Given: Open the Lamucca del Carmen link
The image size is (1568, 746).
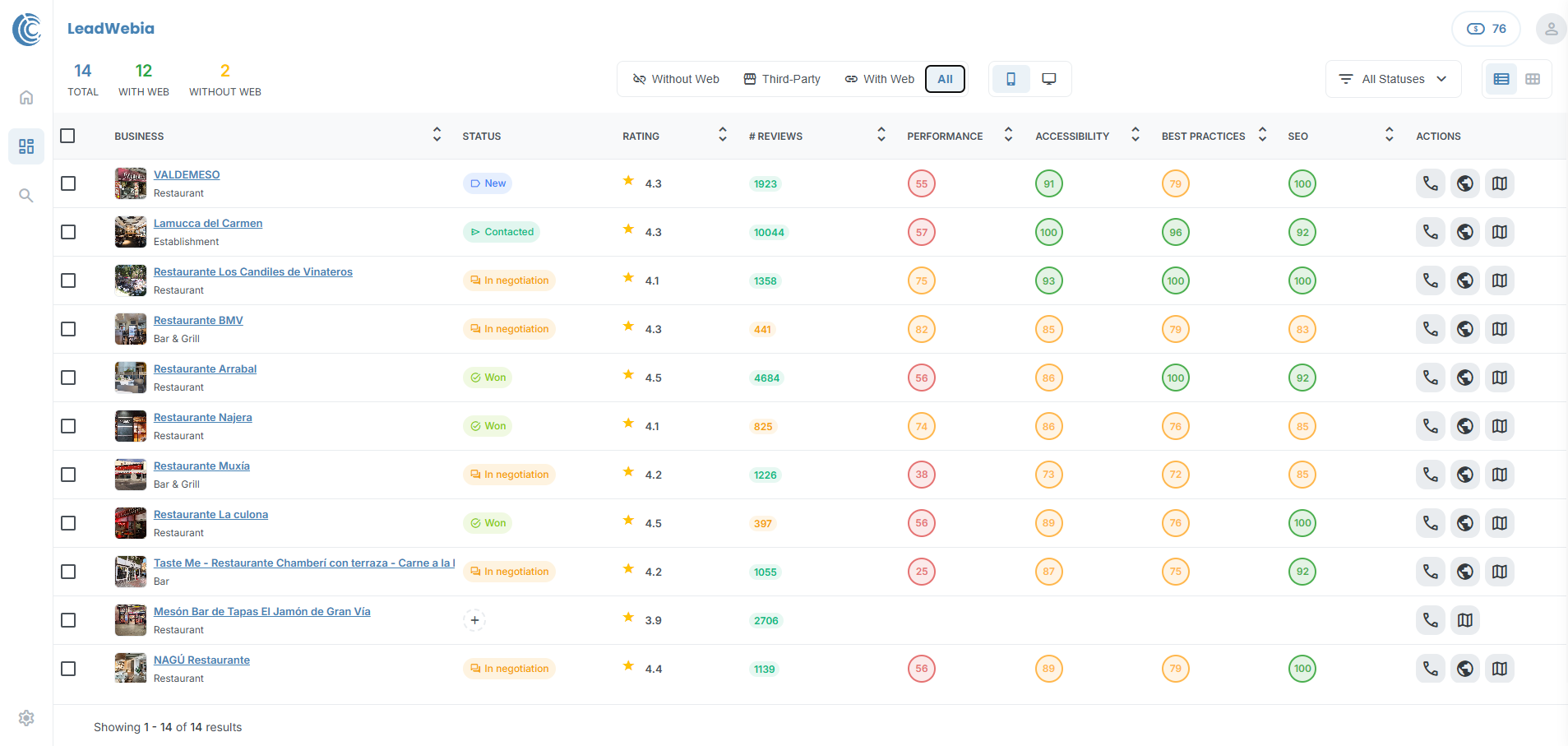Looking at the screenshot, I should (x=208, y=223).
